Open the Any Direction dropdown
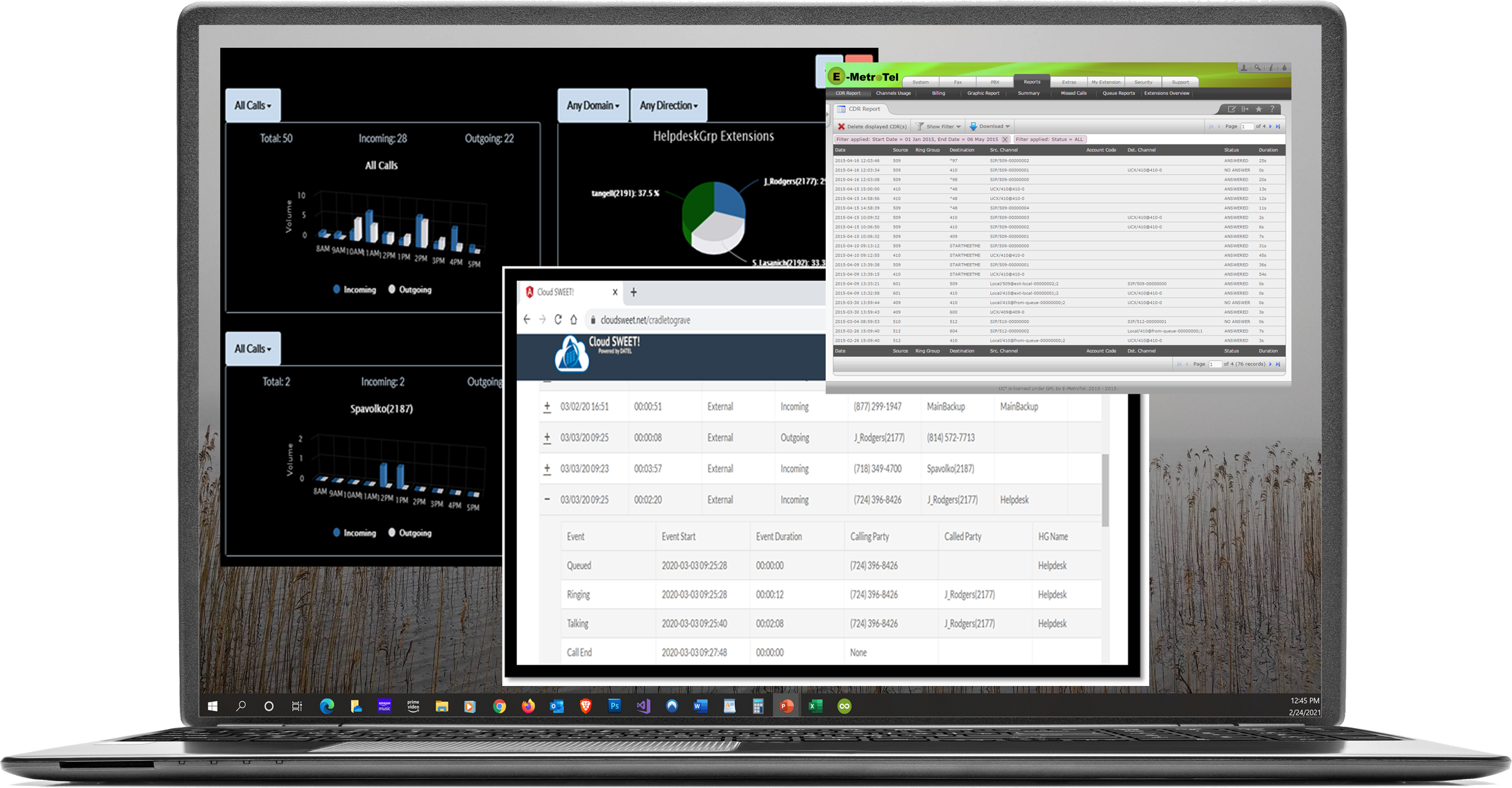The image size is (1512, 788). tap(669, 106)
